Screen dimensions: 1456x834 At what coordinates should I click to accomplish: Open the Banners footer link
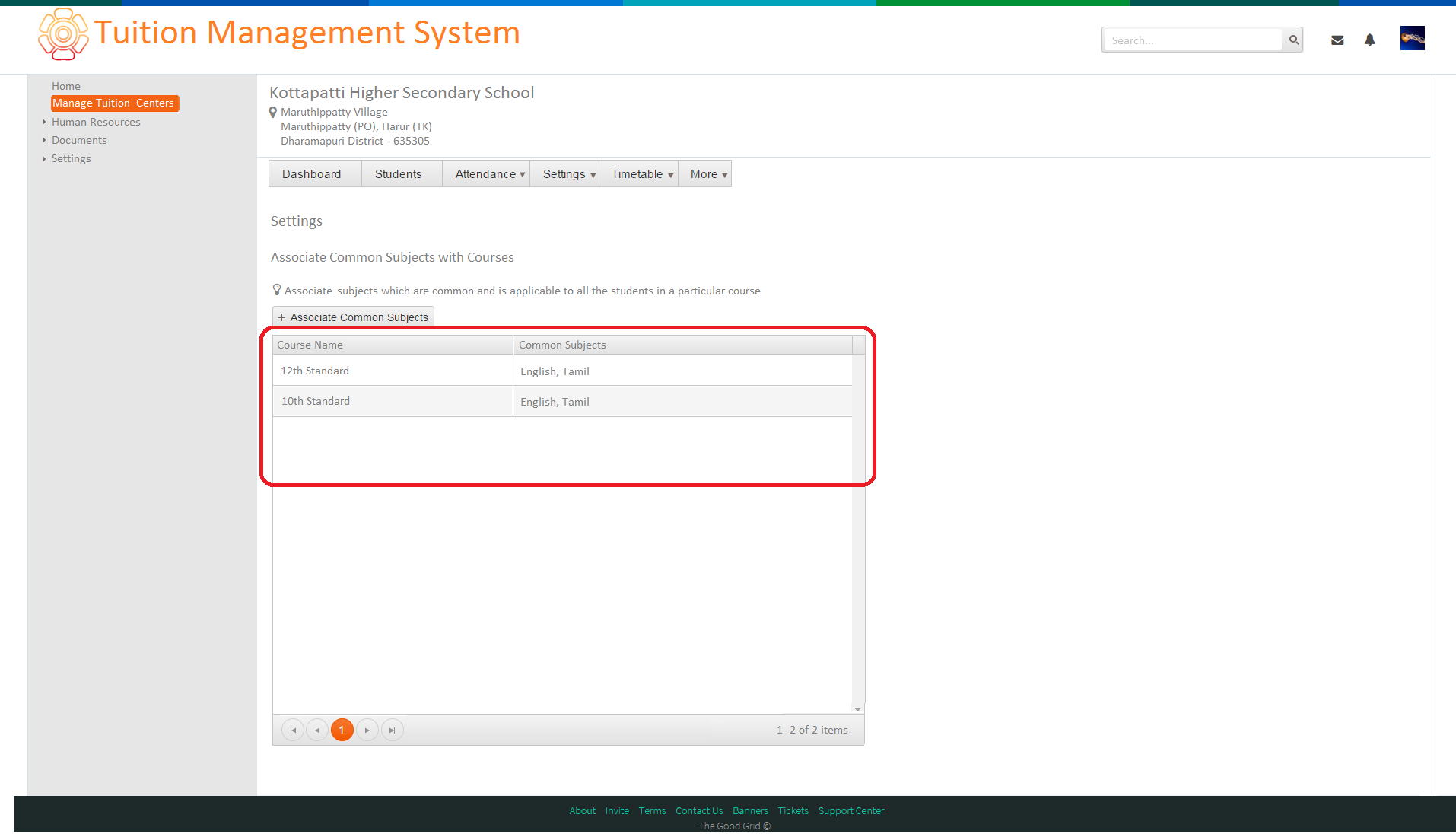pyautogui.click(x=750, y=810)
